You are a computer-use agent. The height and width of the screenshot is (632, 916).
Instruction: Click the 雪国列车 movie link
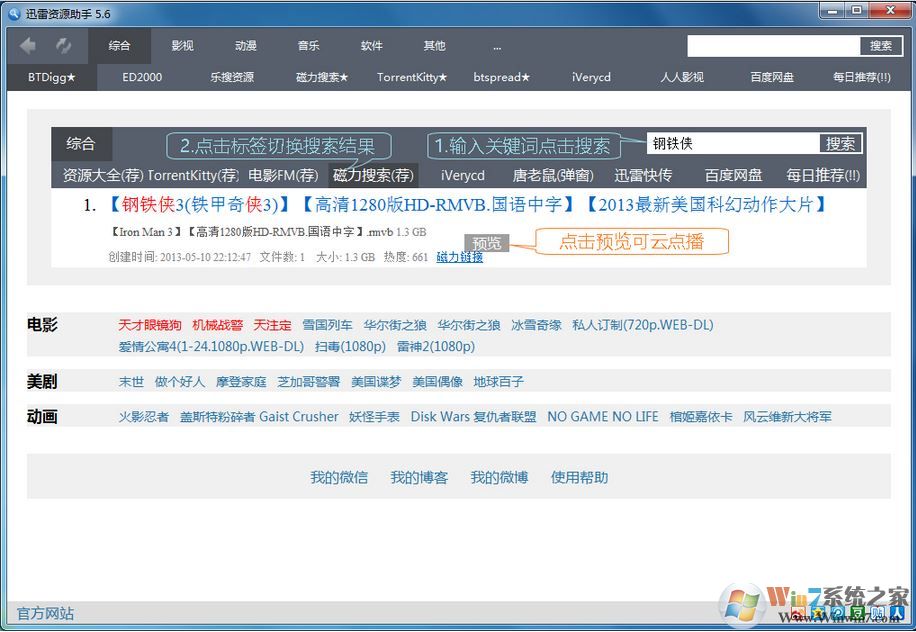(327, 325)
